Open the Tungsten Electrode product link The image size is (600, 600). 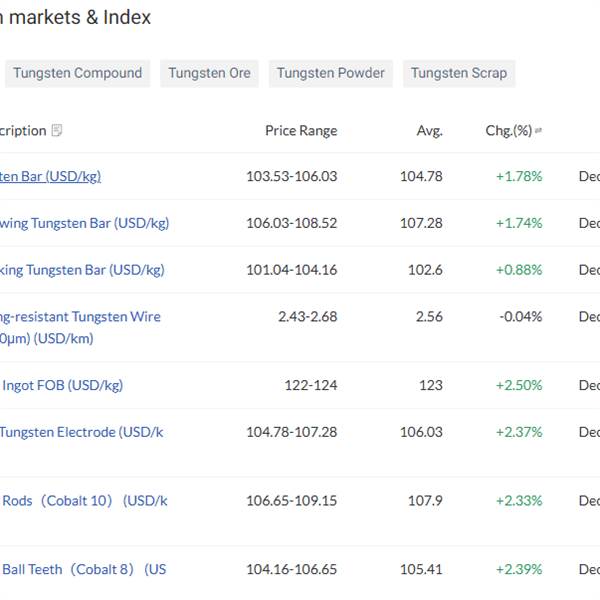click(81, 432)
